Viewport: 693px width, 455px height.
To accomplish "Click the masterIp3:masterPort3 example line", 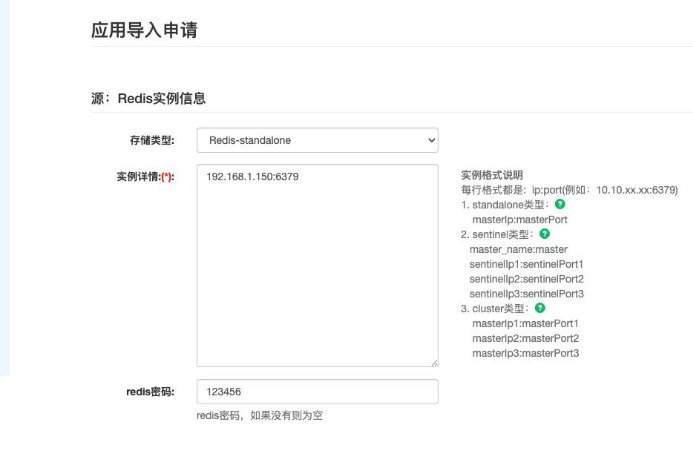I will point(525,353).
